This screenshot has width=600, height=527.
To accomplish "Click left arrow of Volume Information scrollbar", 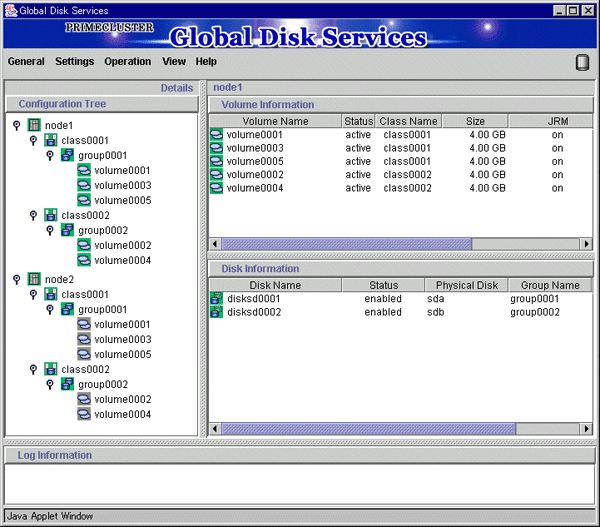I will point(215,244).
